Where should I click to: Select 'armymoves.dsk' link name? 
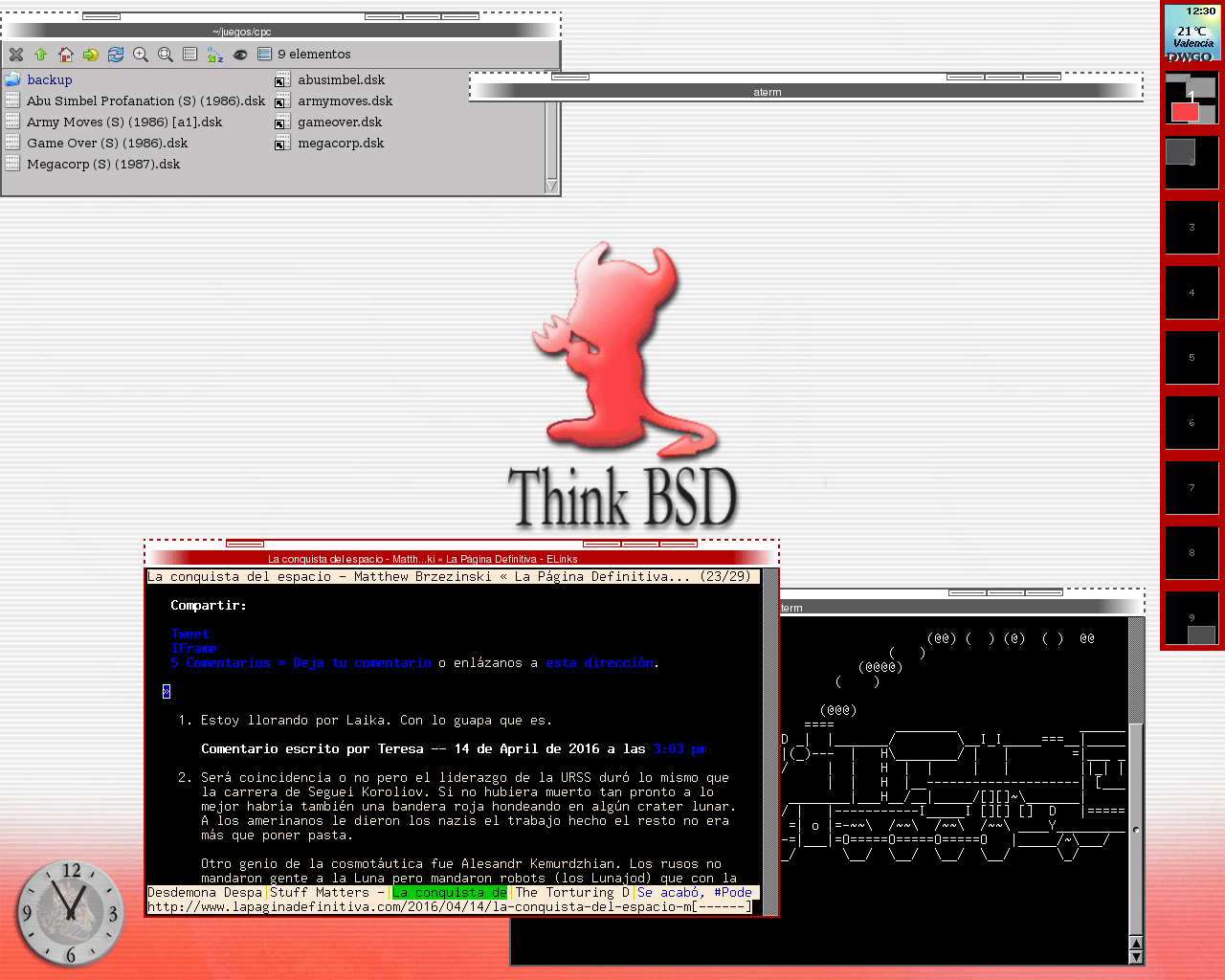(345, 101)
